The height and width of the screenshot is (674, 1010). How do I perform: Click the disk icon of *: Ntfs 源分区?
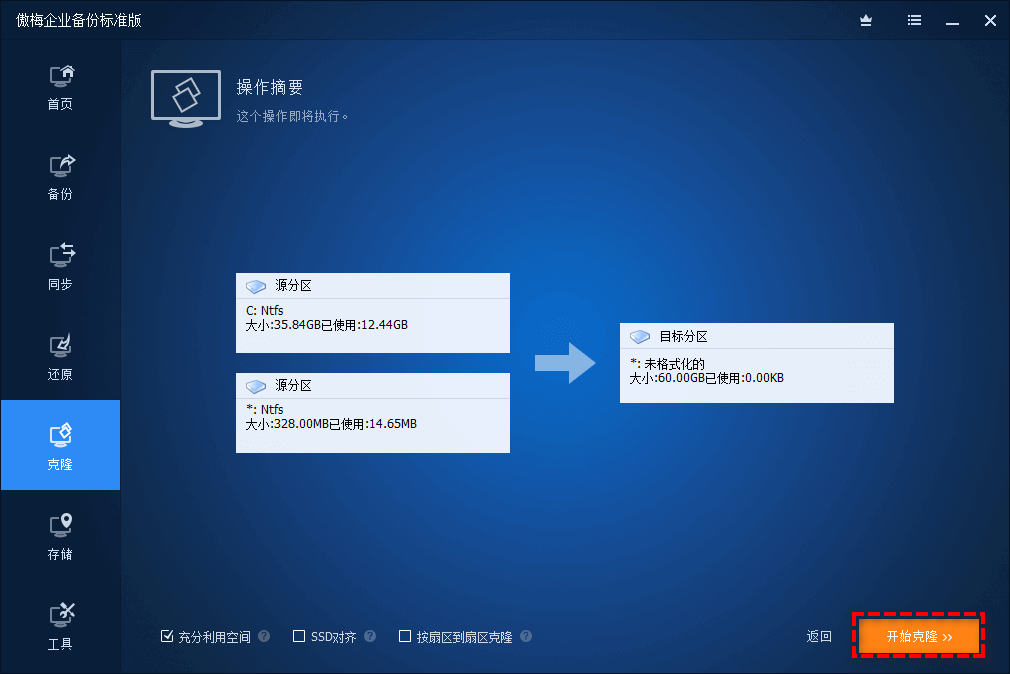256,386
